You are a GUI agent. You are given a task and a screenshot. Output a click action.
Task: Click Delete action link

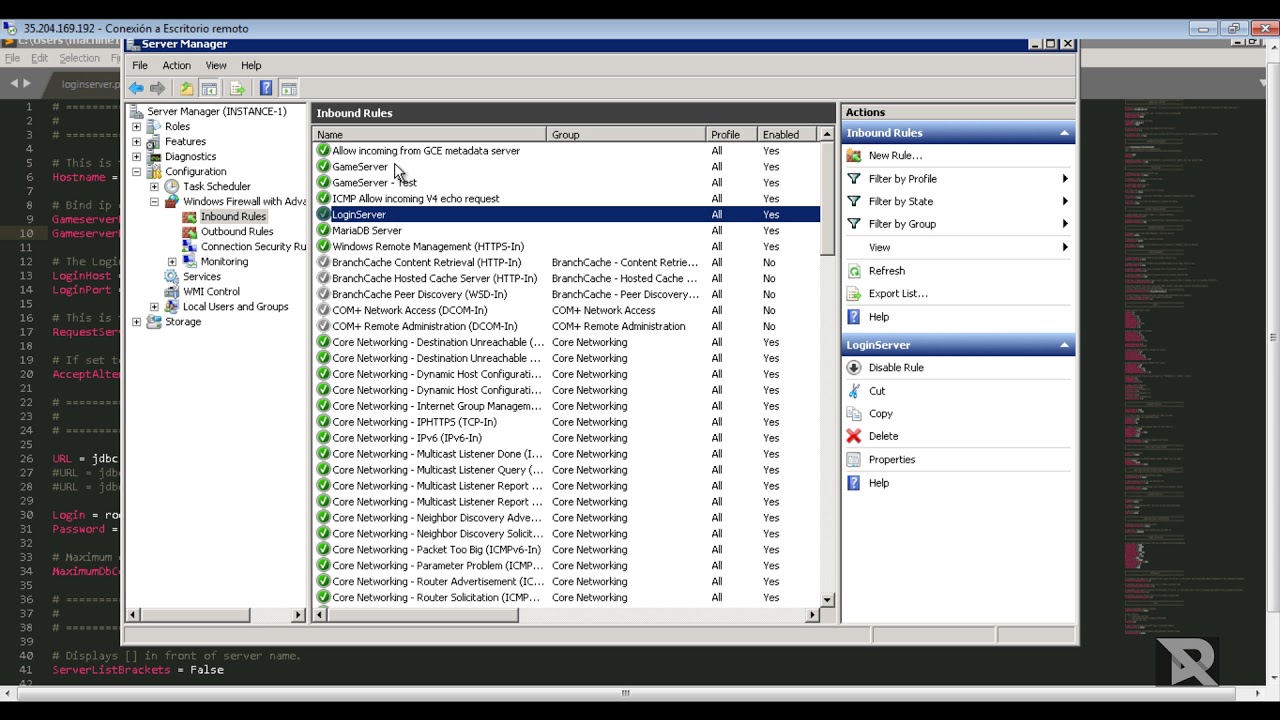pos(883,436)
